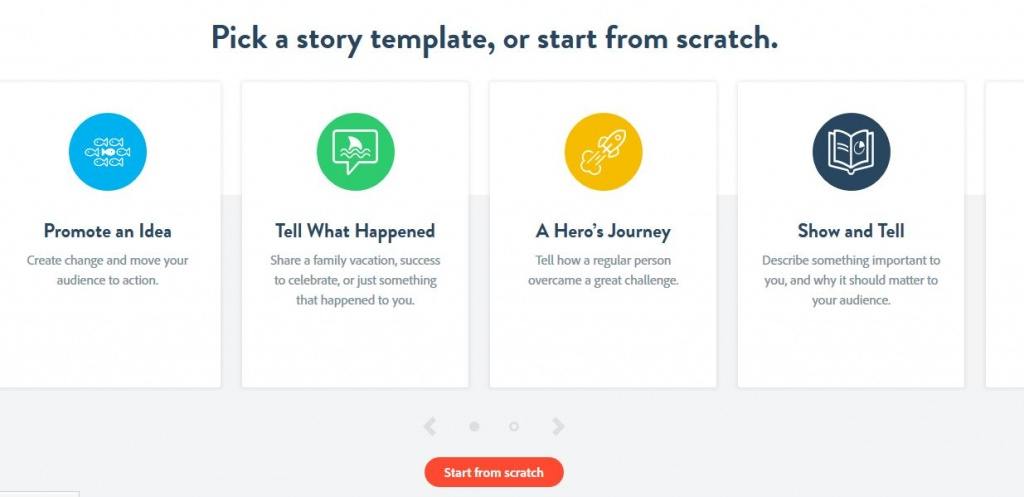Go to previous templates with left chevron
The height and width of the screenshot is (497, 1024).
tap(429, 426)
